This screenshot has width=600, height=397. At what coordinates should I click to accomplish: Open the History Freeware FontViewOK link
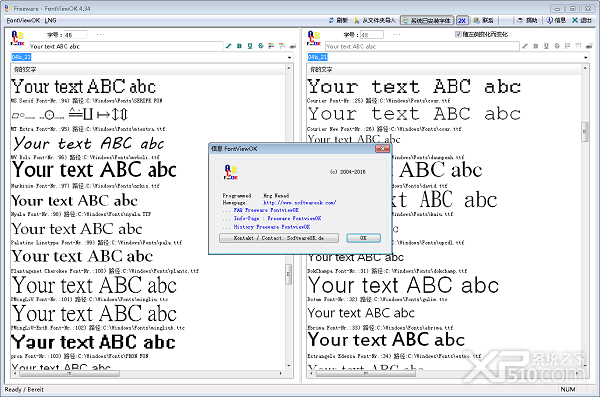272,227
